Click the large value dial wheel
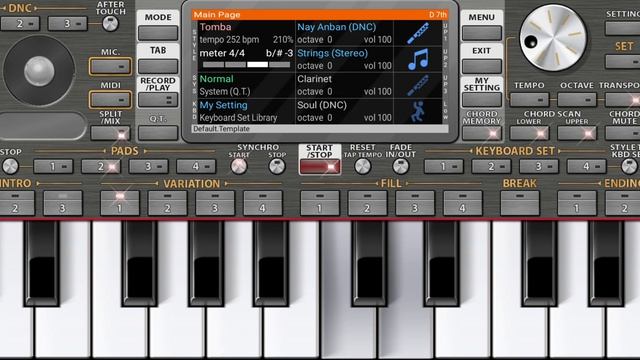Image resolution: width=640 pixels, height=360 pixels. (553, 38)
